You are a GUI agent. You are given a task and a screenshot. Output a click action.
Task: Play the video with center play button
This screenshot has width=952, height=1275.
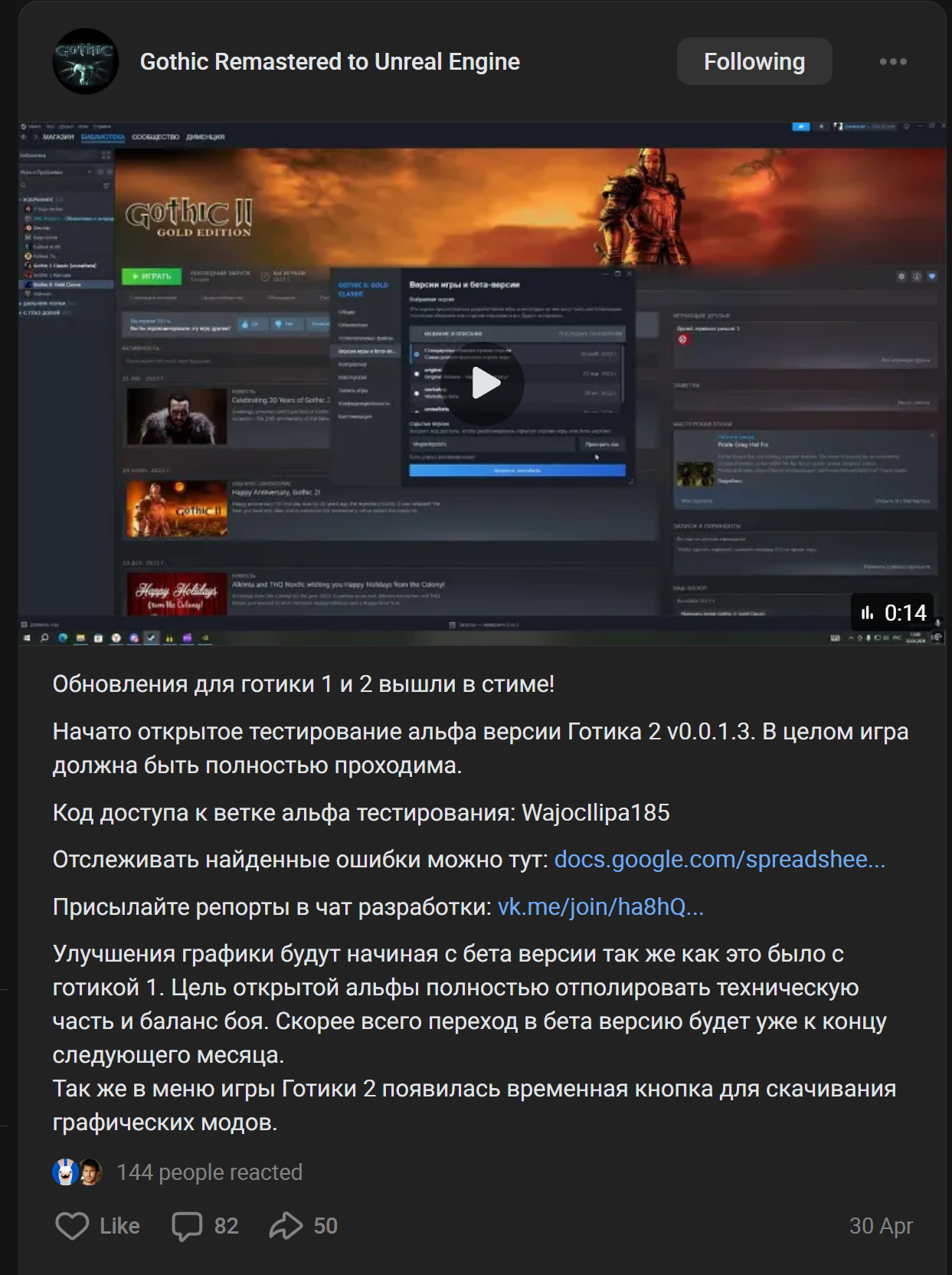(484, 383)
